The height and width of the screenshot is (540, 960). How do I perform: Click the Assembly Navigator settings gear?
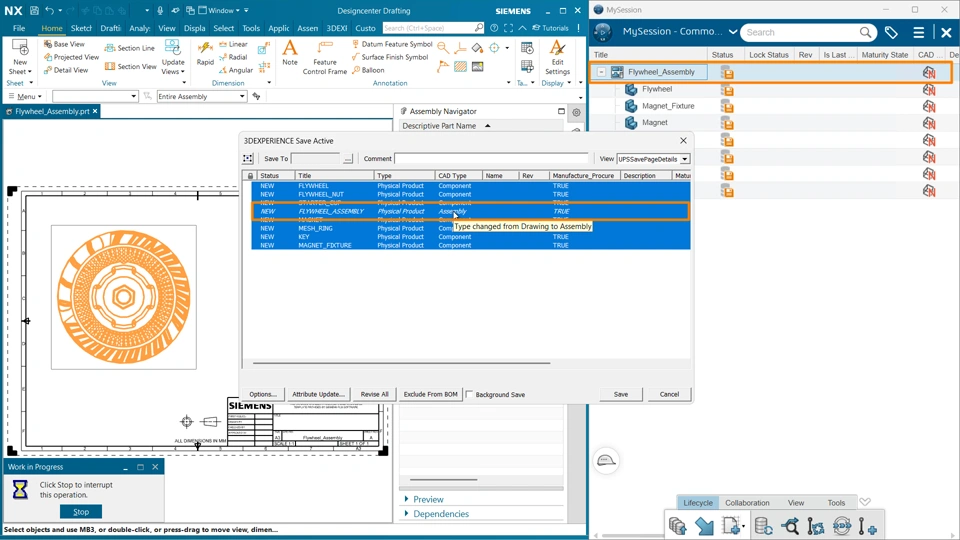point(576,112)
